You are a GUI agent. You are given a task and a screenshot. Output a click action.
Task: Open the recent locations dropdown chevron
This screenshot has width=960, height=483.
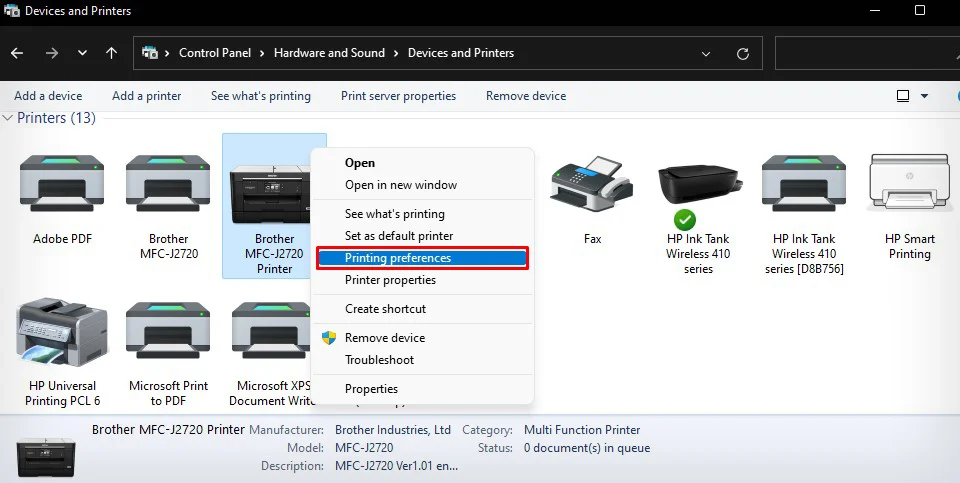pyautogui.click(x=82, y=53)
